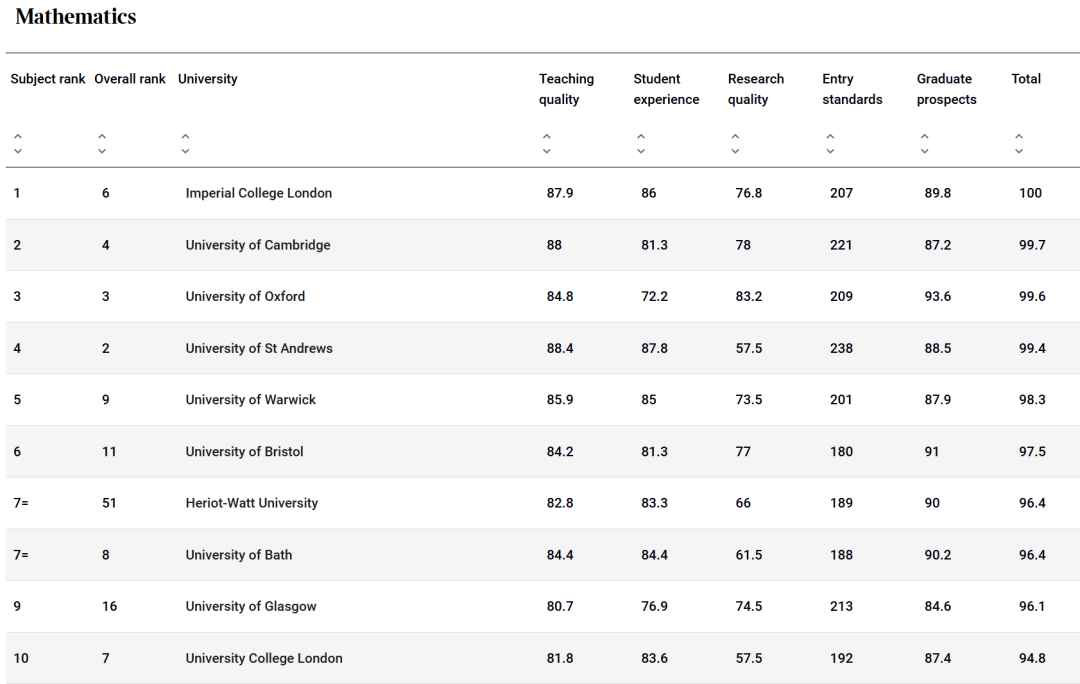1080x684 pixels.
Task: Open Imperial College London entry
Action: tap(258, 194)
